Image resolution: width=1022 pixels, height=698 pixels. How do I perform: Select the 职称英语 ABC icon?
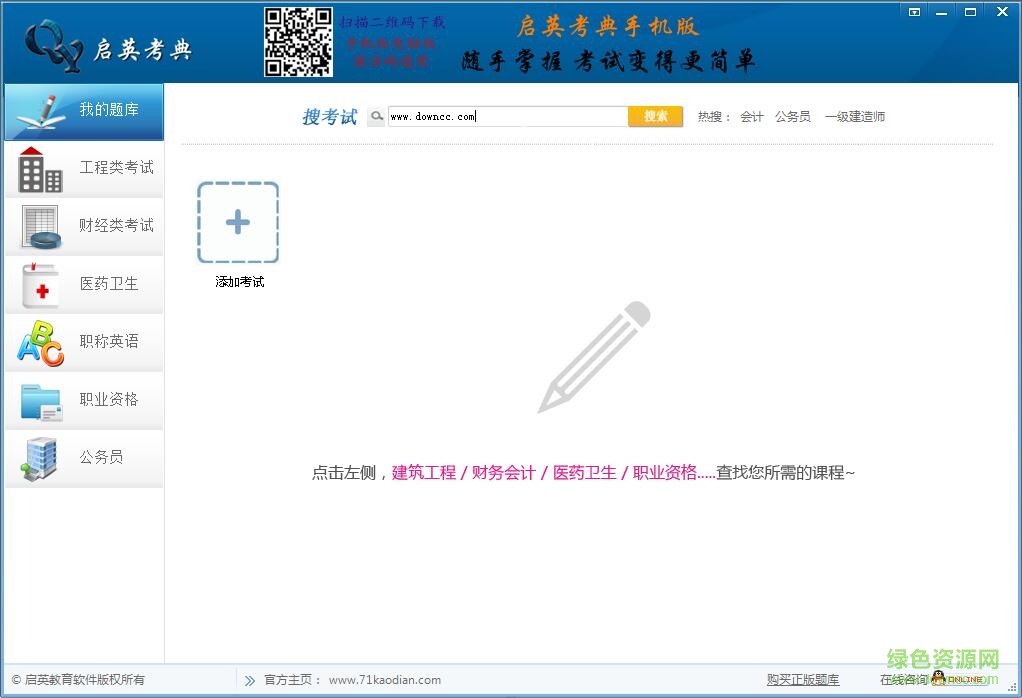(40, 343)
